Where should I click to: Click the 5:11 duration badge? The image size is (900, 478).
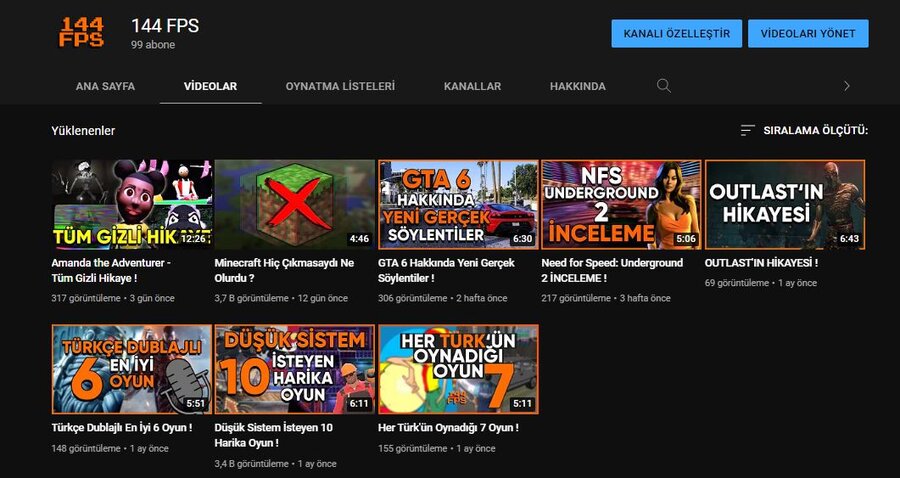click(x=522, y=403)
